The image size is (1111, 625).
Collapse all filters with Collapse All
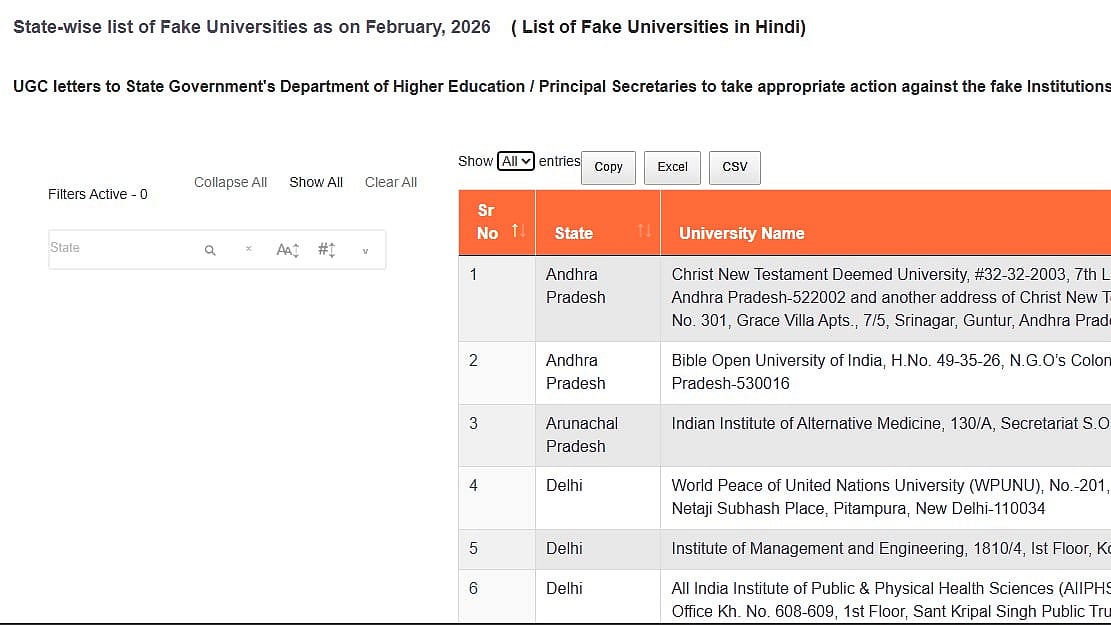[230, 182]
